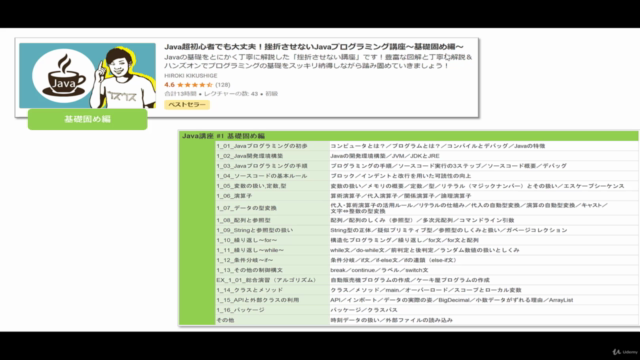The width and height of the screenshot is (640, 360).
Task: Click cell API／インポート／データの実際の姿
Action: (484, 300)
